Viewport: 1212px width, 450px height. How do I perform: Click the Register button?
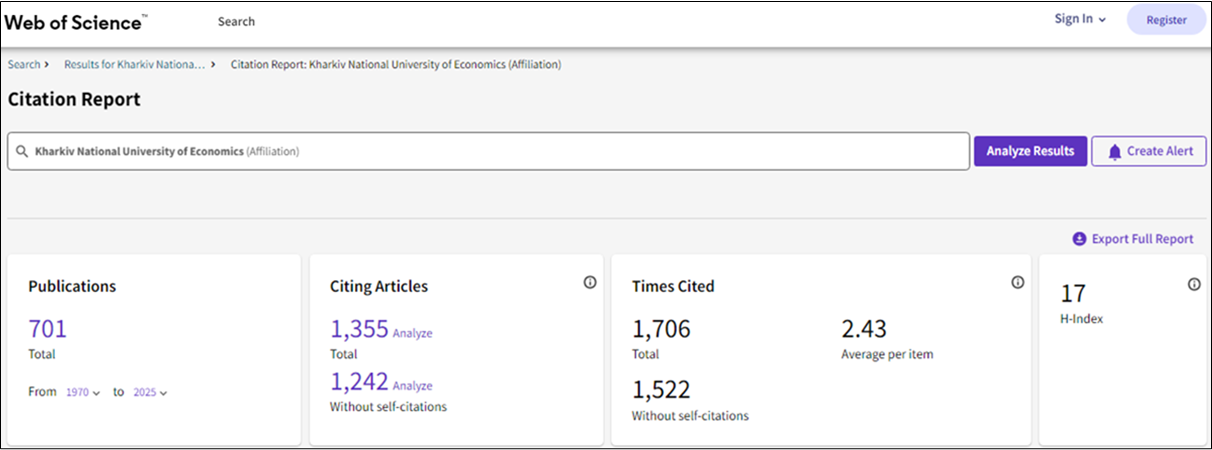click(x=1166, y=20)
